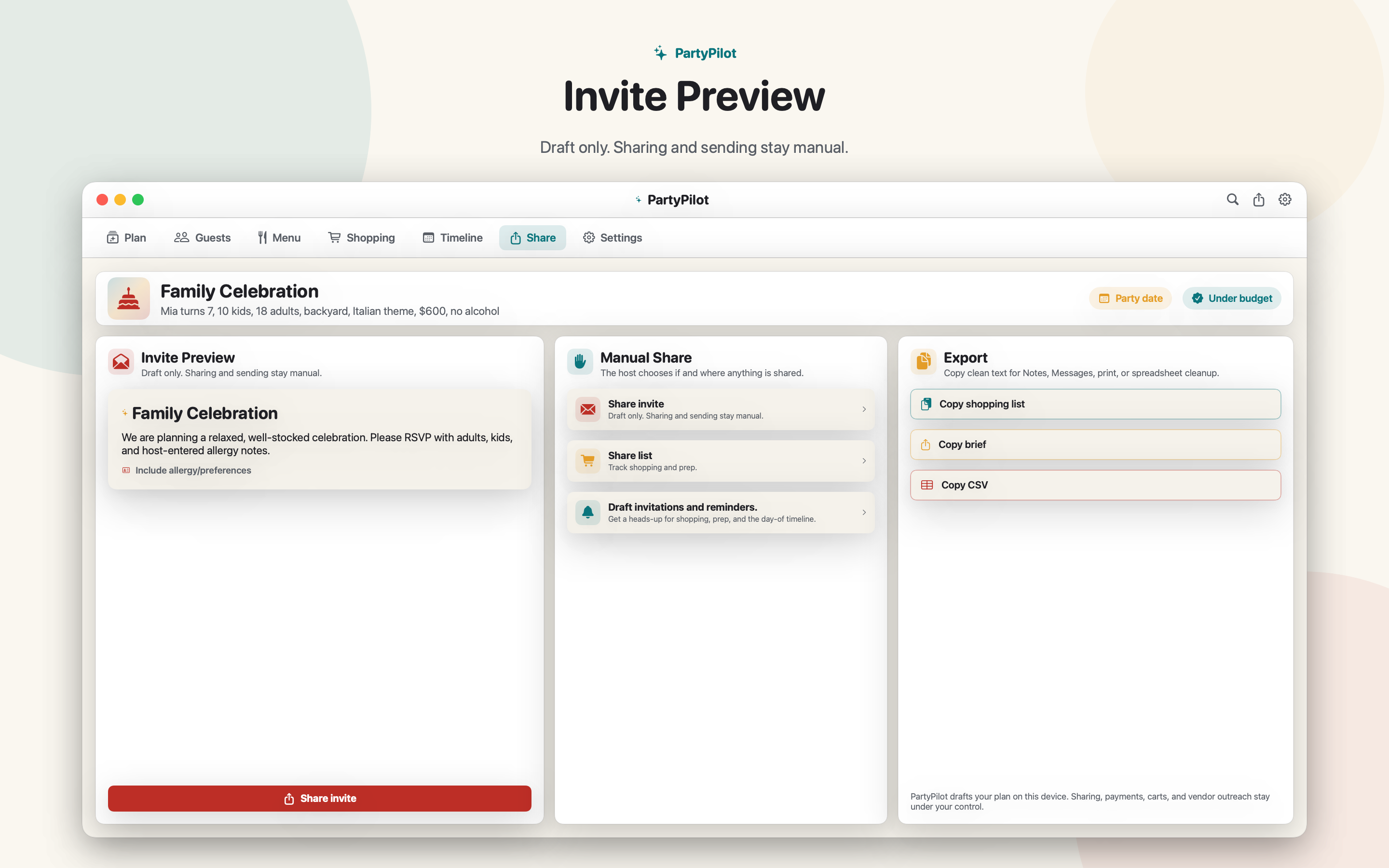Select the Shopping tab
This screenshot has height=868, width=1389.
(x=361, y=238)
